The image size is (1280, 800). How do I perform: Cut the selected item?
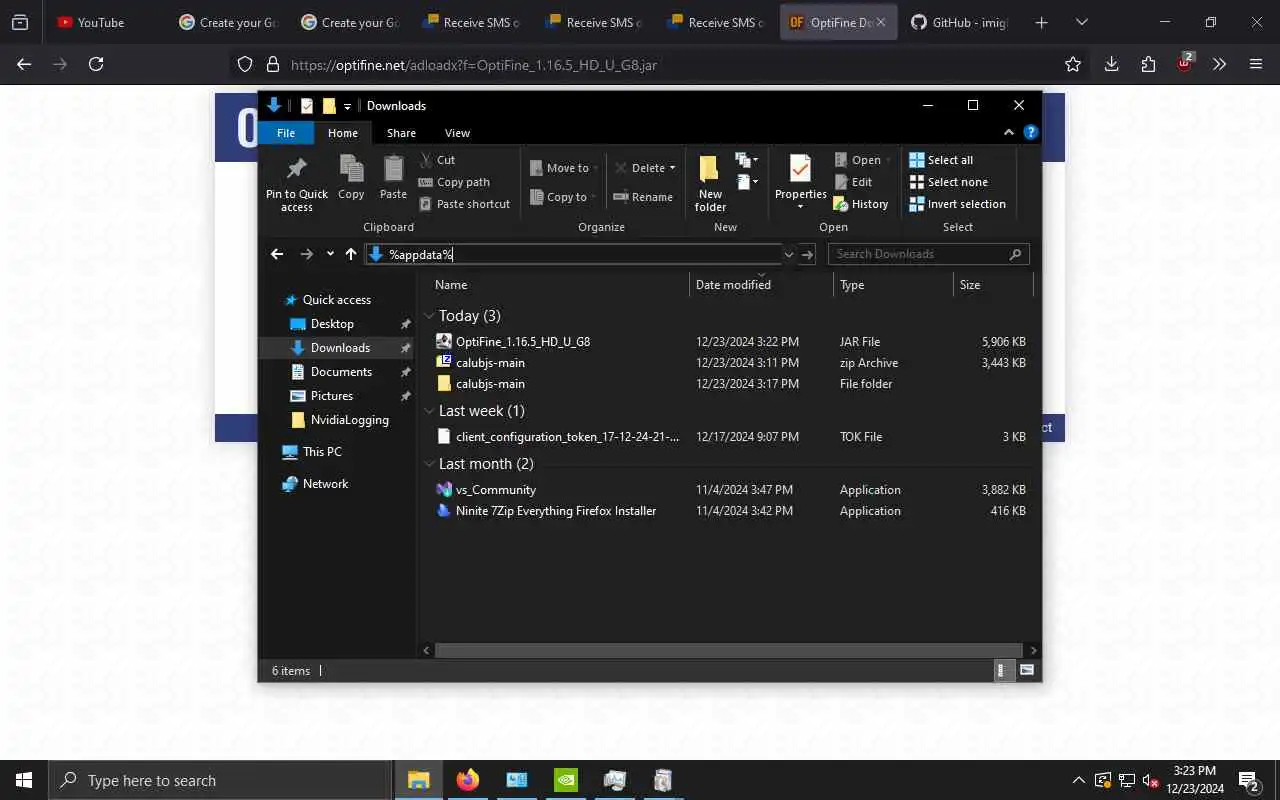[x=437, y=160]
